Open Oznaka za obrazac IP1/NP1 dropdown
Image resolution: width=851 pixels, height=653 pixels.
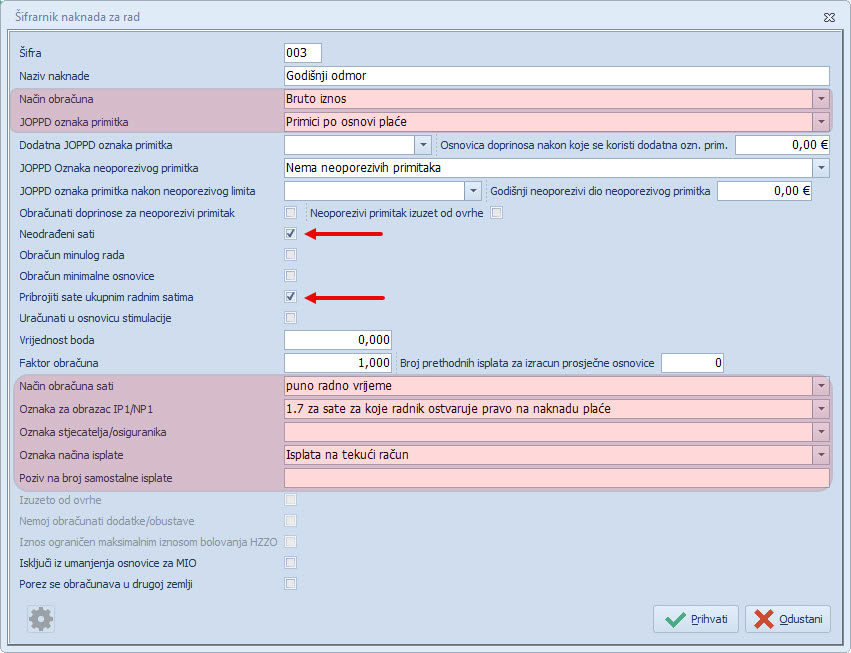point(821,409)
